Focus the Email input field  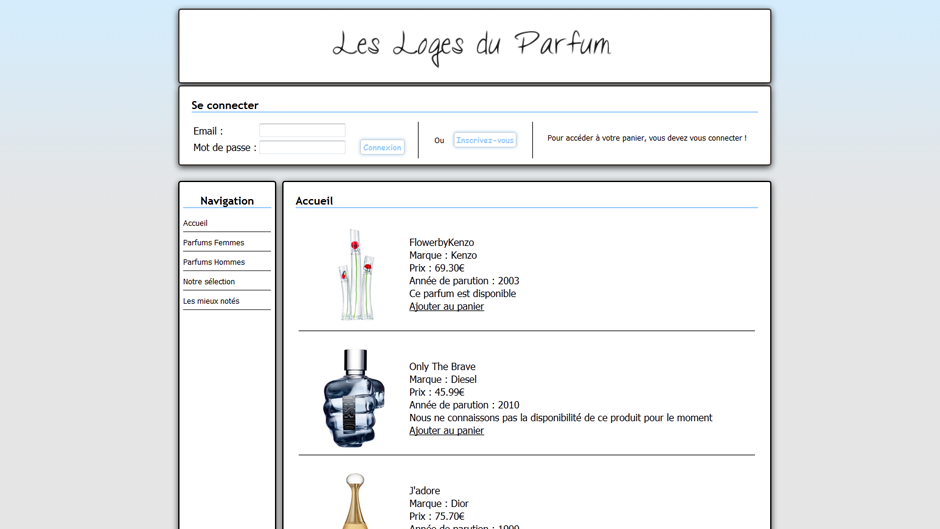[302, 130]
